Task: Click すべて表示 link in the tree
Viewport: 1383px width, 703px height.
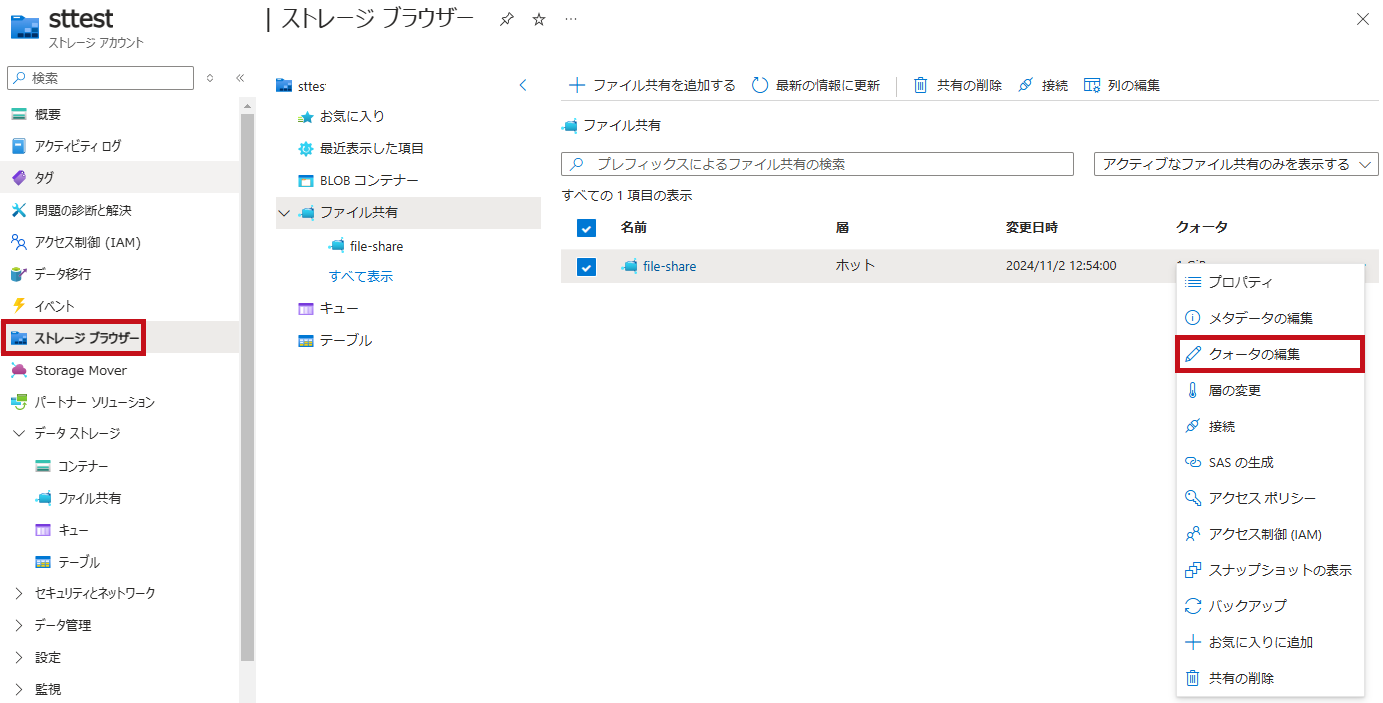Action: (x=361, y=276)
